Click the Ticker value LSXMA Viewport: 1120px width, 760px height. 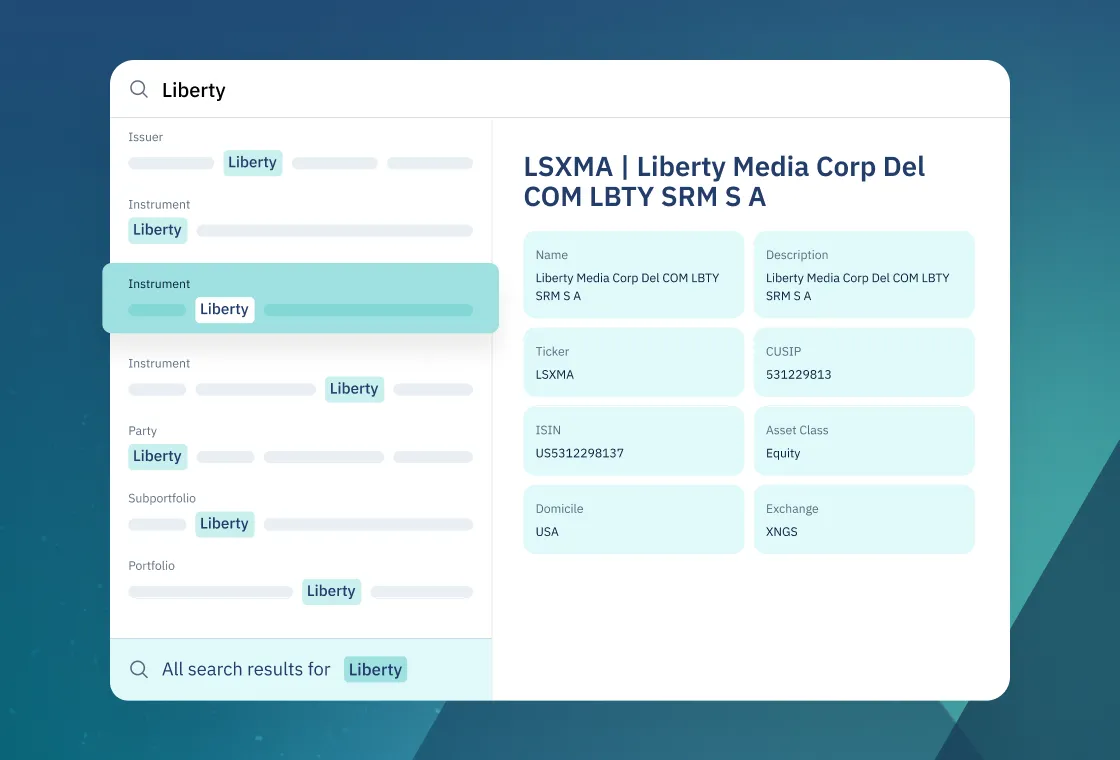pyautogui.click(x=555, y=374)
